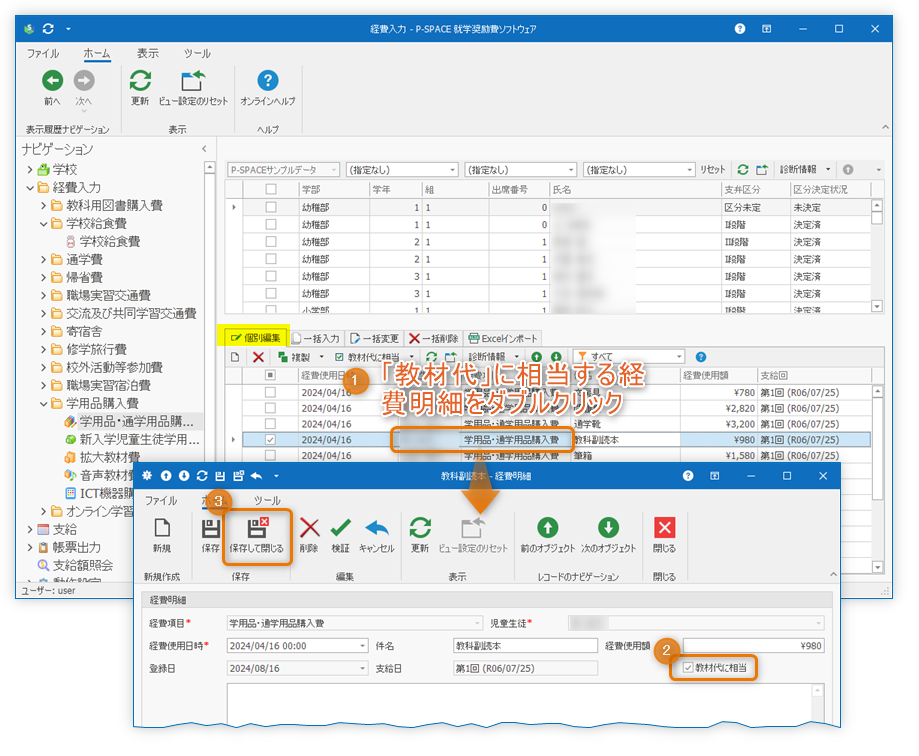Click refresh icon in main window title bar
The height and width of the screenshot is (756, 919).
coord(49,29)
